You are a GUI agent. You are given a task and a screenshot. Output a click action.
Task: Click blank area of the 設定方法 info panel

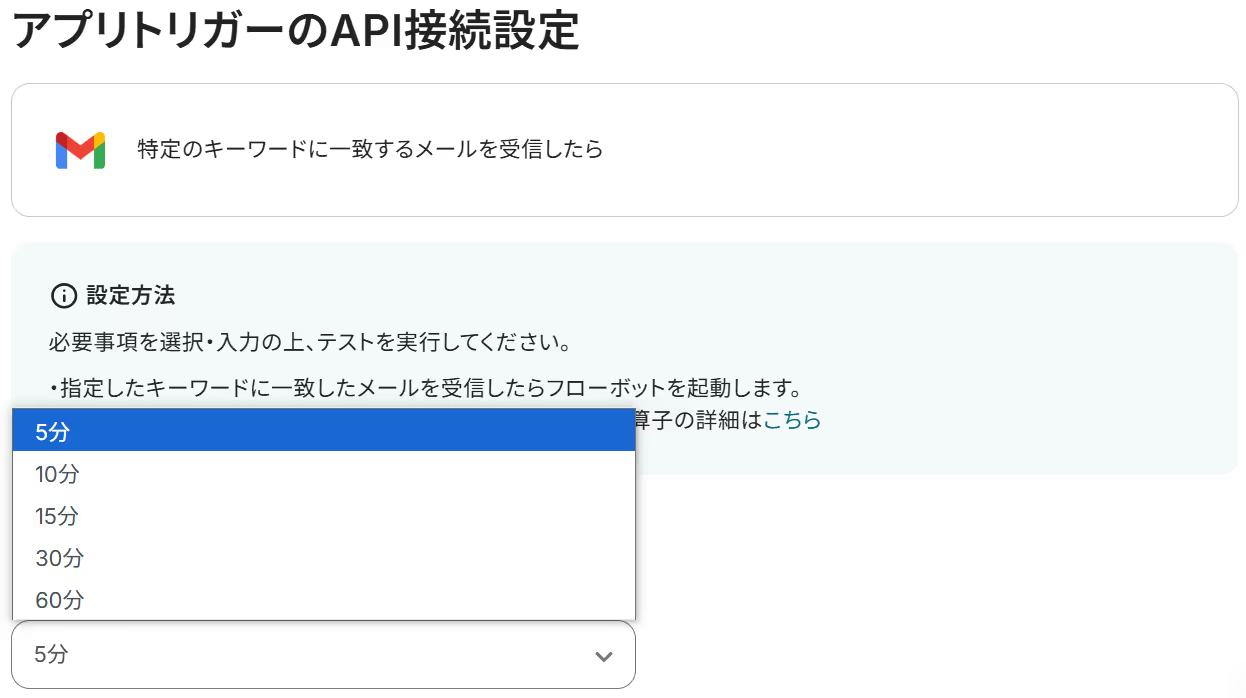click(x=1000, y=300)
